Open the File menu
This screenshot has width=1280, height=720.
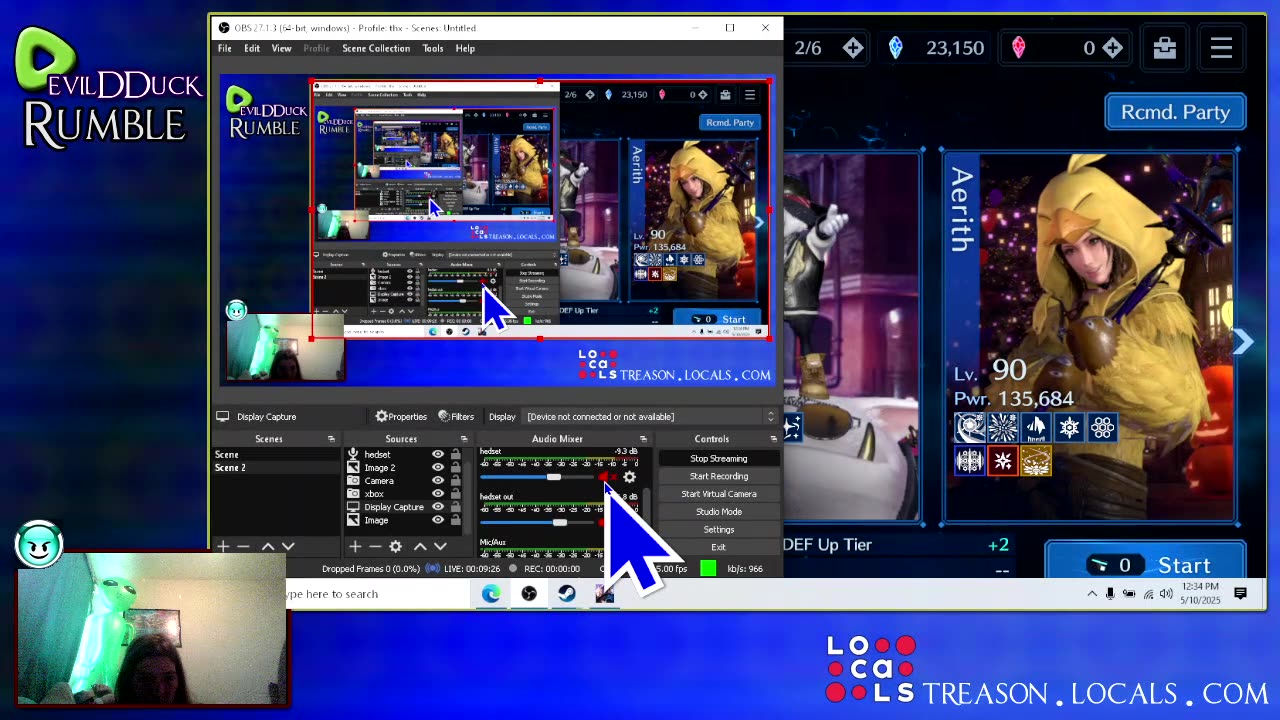[225, 48]
